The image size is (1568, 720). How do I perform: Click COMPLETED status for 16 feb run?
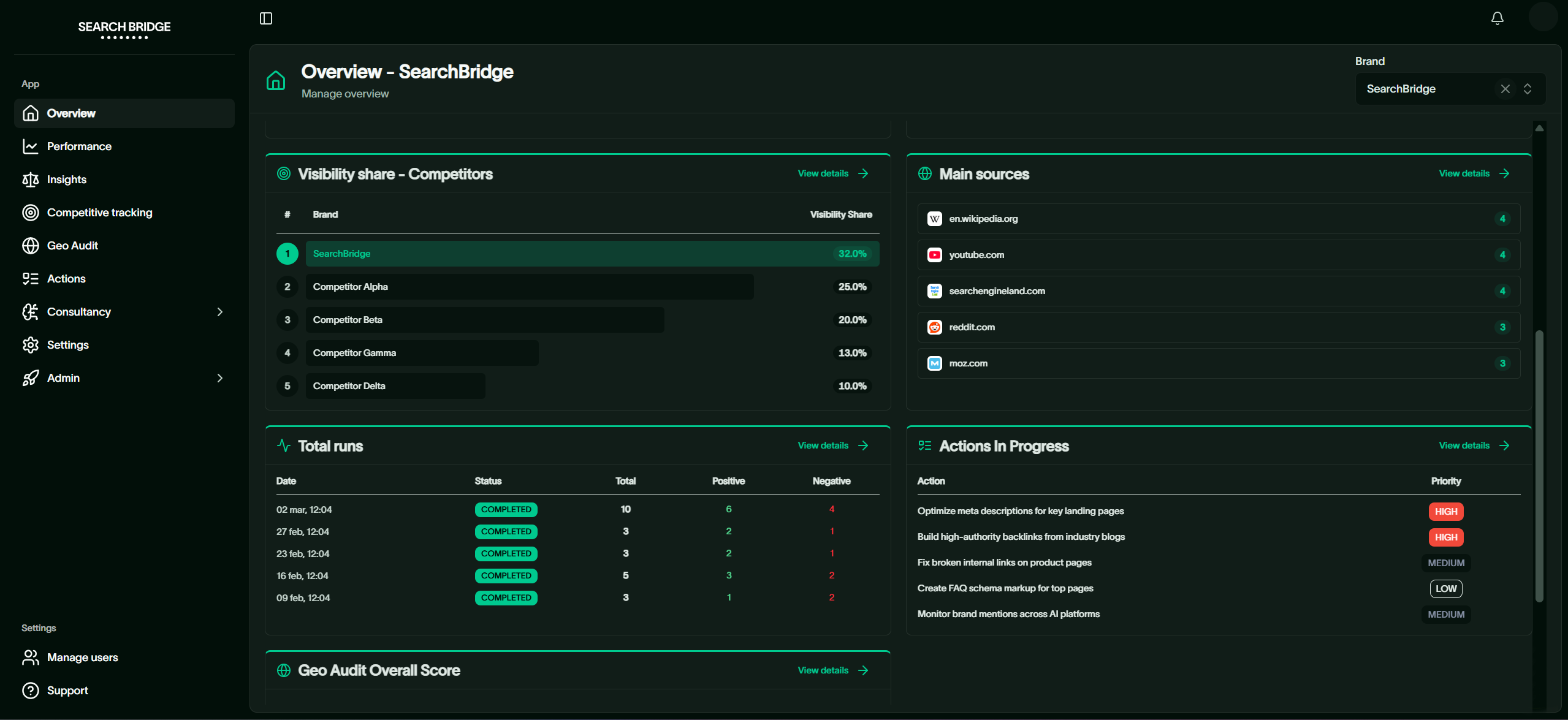click(506, 575)
